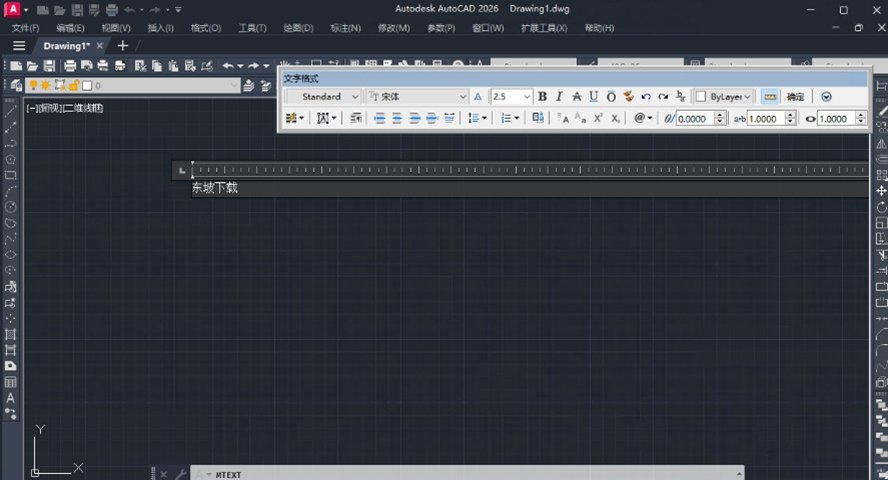Open the 编辑(E) menu
Viewport: 888px width, 480px height.
coord(70,28)
